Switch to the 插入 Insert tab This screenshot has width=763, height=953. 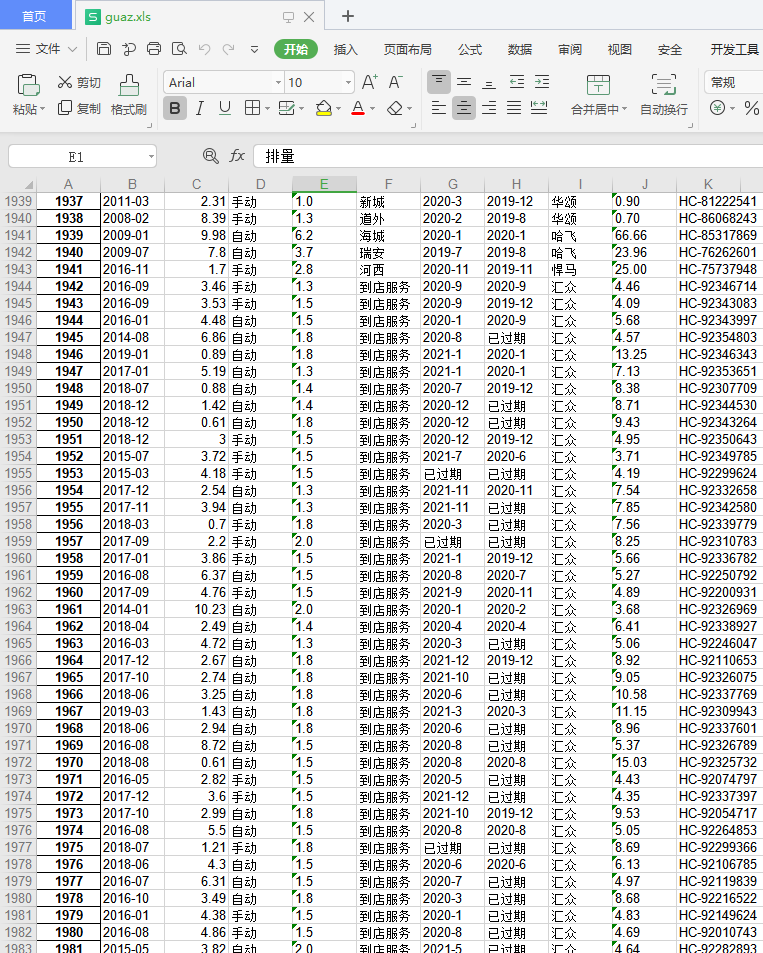[345, 49]
